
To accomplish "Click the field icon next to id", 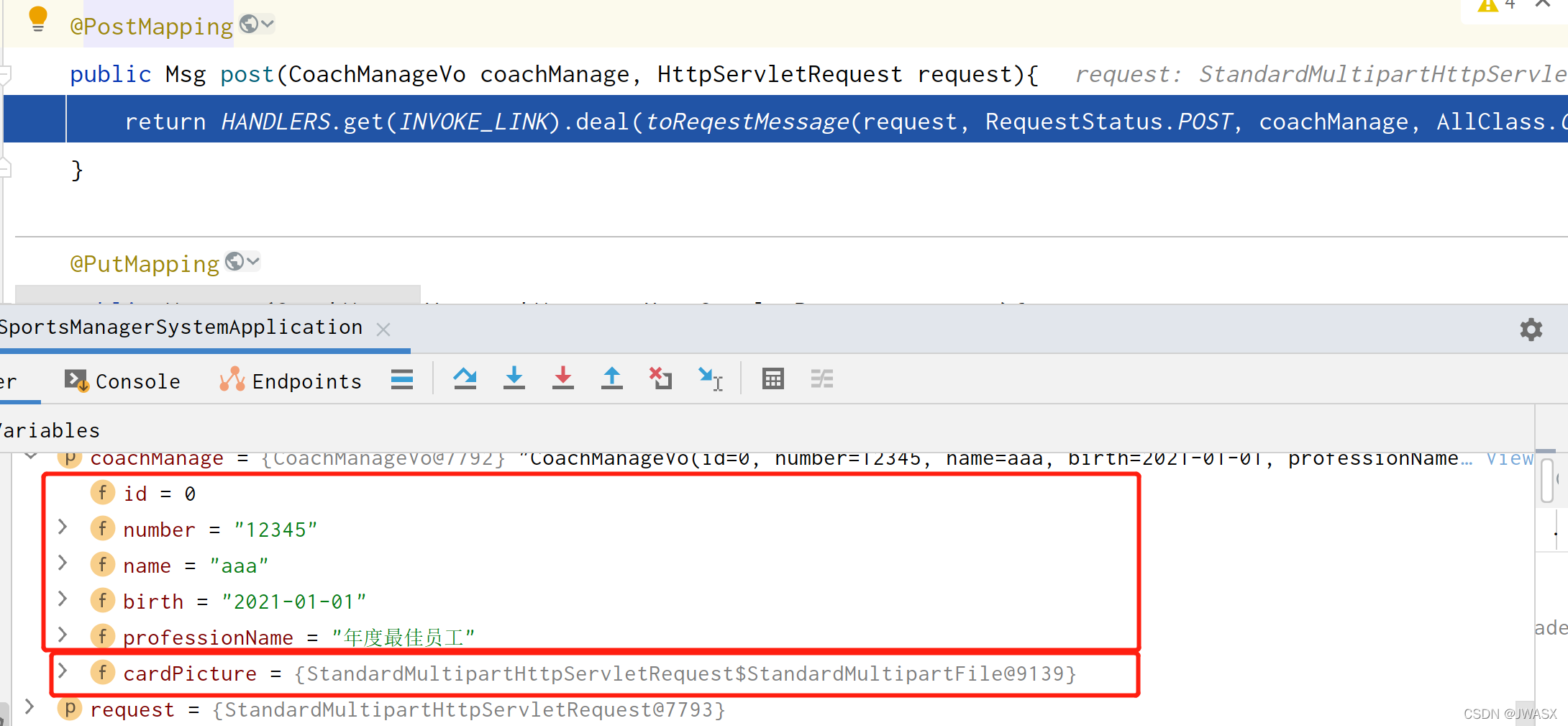I will (103, 492).
